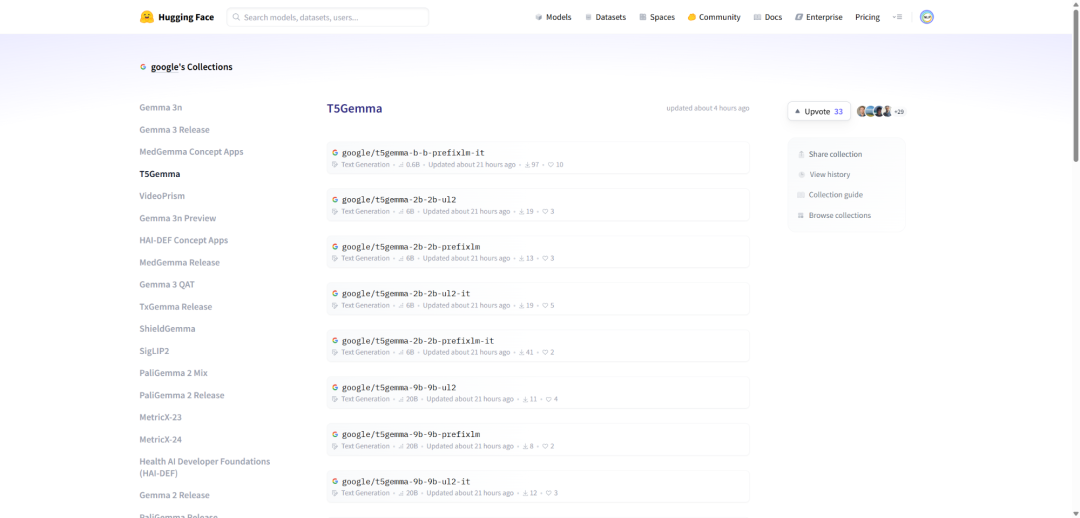Open the Datasets navigation item
1080x518 pixels.
pyautogui.click(x=605, y=17)
